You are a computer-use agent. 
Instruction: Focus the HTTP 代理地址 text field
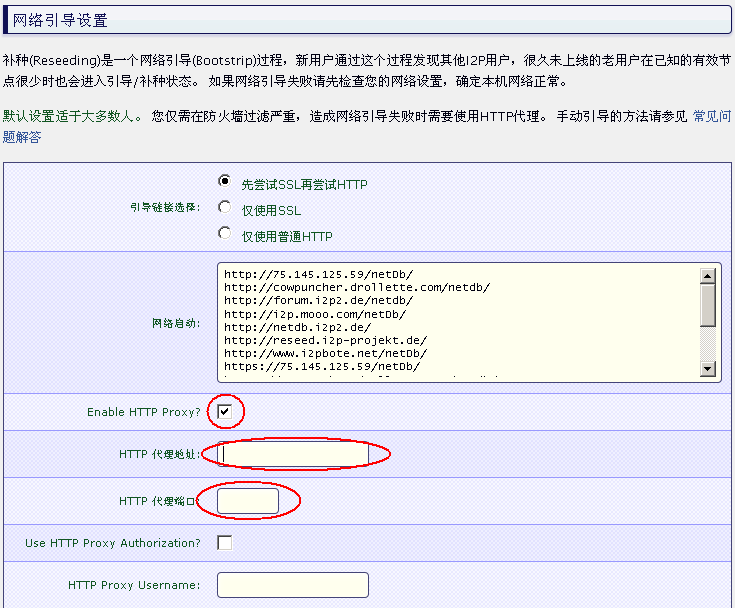point(293,454)
